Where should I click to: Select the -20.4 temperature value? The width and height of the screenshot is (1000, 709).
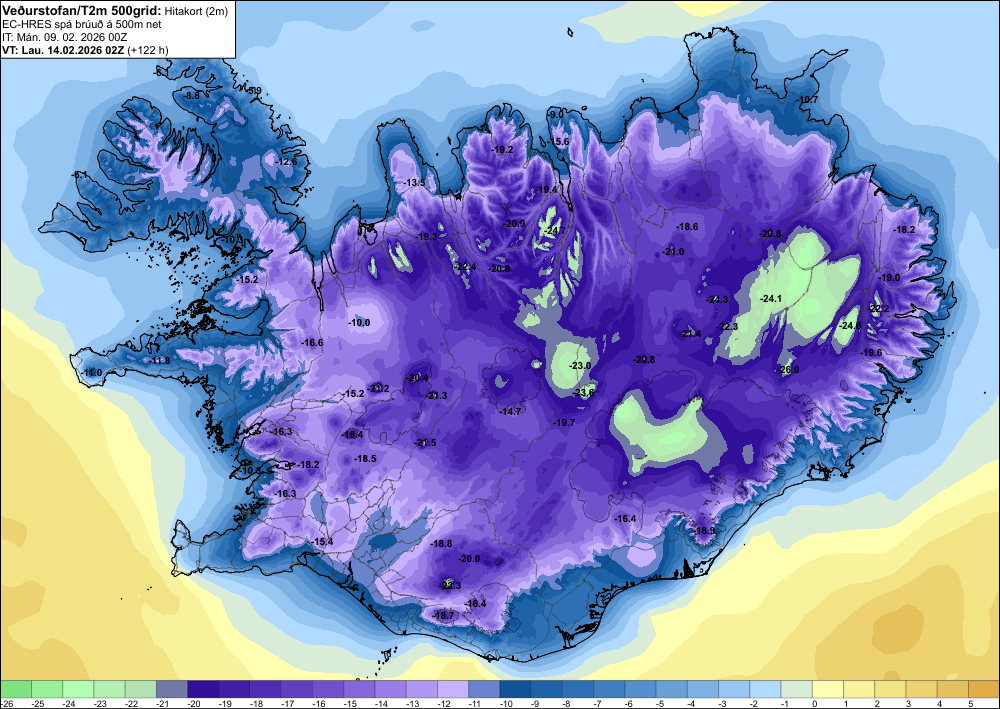[418, 377]
